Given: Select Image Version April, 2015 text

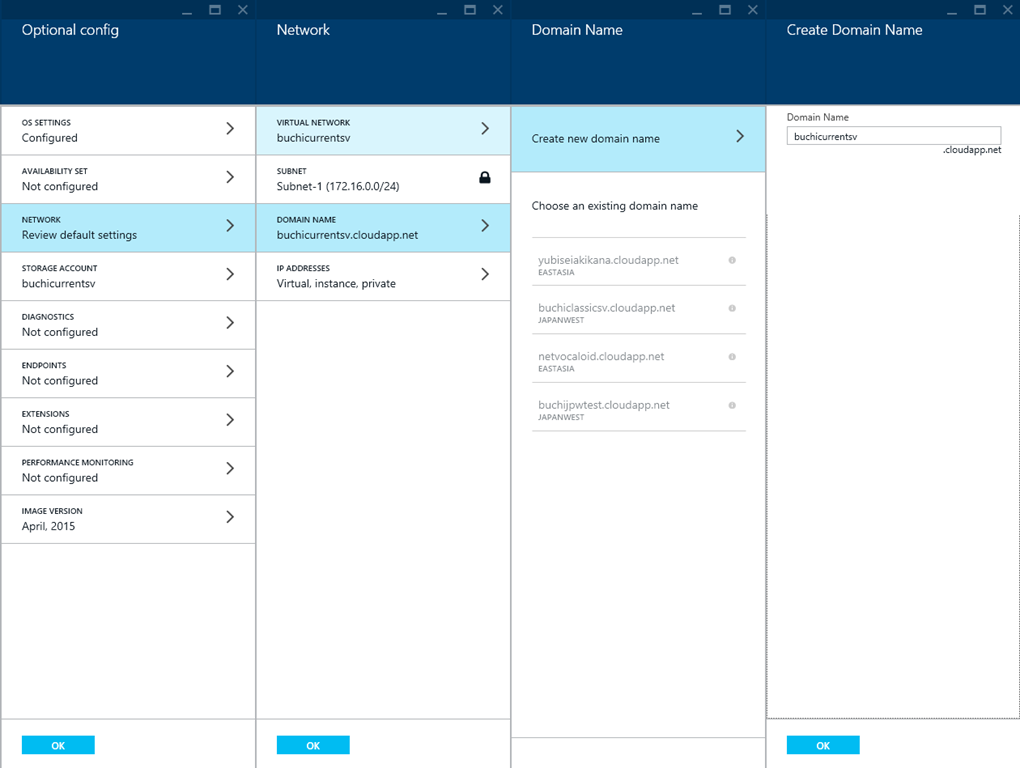Looking at the screenshot, I should [x=48, y=526].
